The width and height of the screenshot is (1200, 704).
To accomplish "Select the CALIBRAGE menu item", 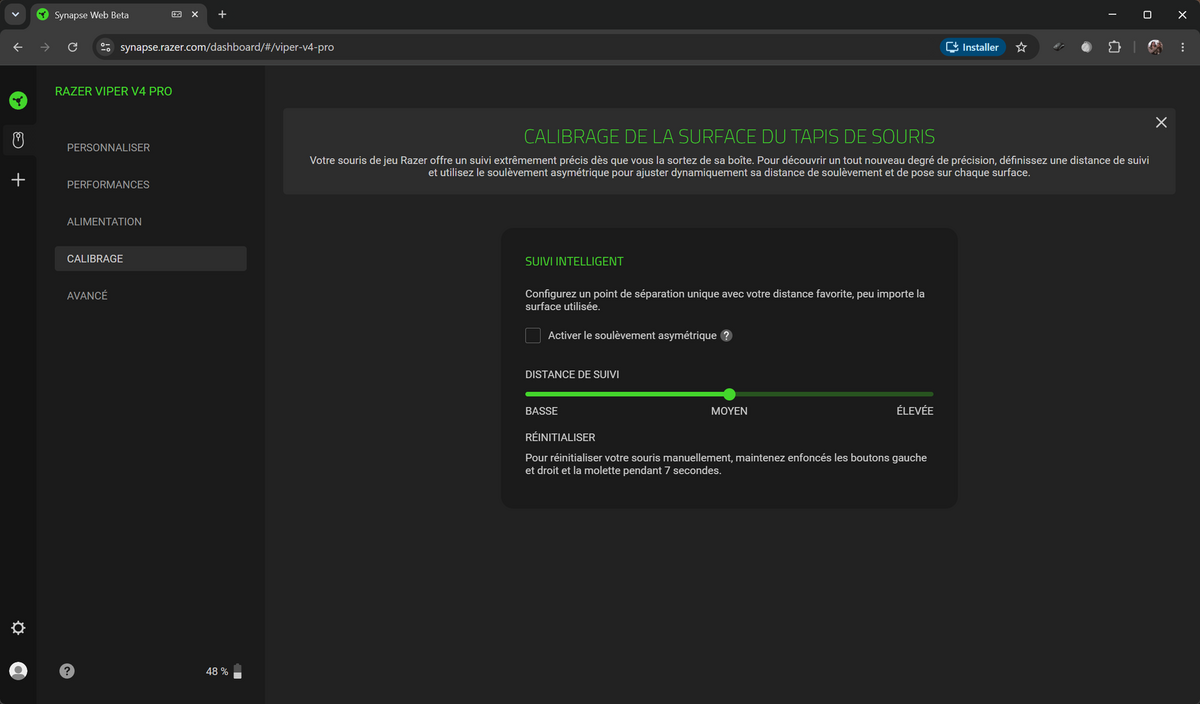I will pos(150,259).
